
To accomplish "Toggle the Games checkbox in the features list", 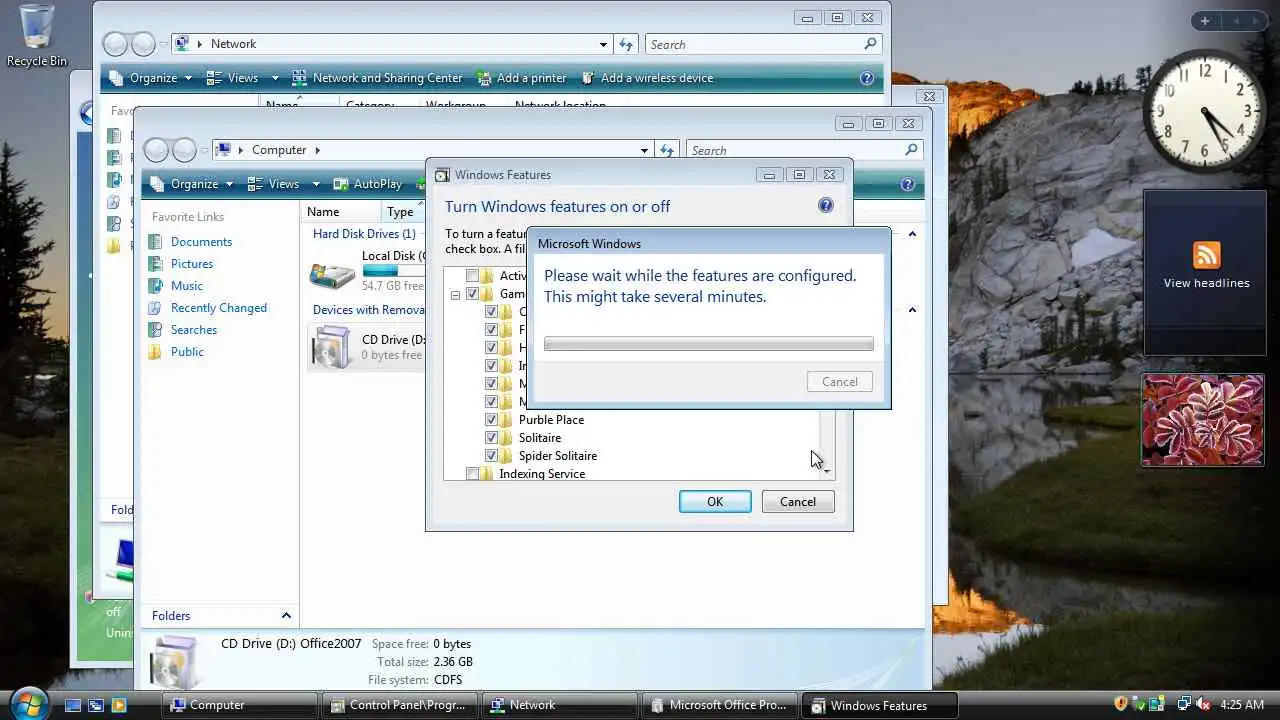I will tap(472, 294).
